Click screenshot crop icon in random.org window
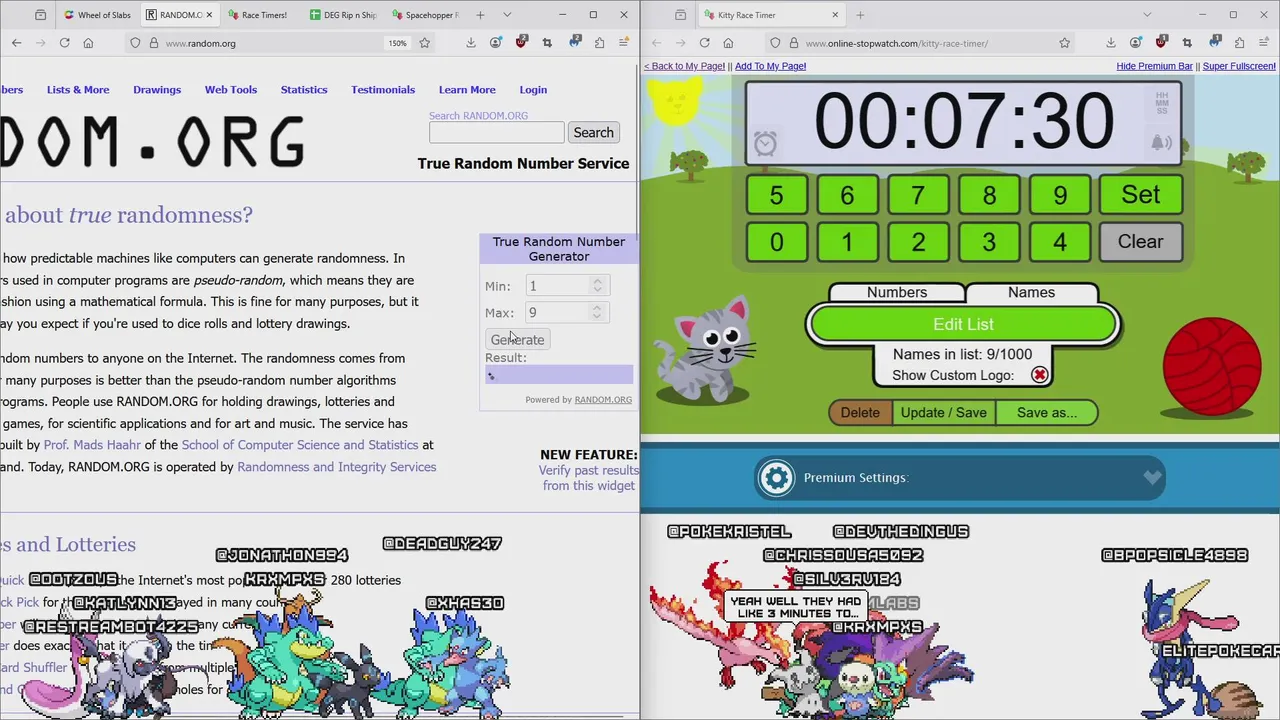This screenshot has width=1280, height=720. tap(547, 43)
